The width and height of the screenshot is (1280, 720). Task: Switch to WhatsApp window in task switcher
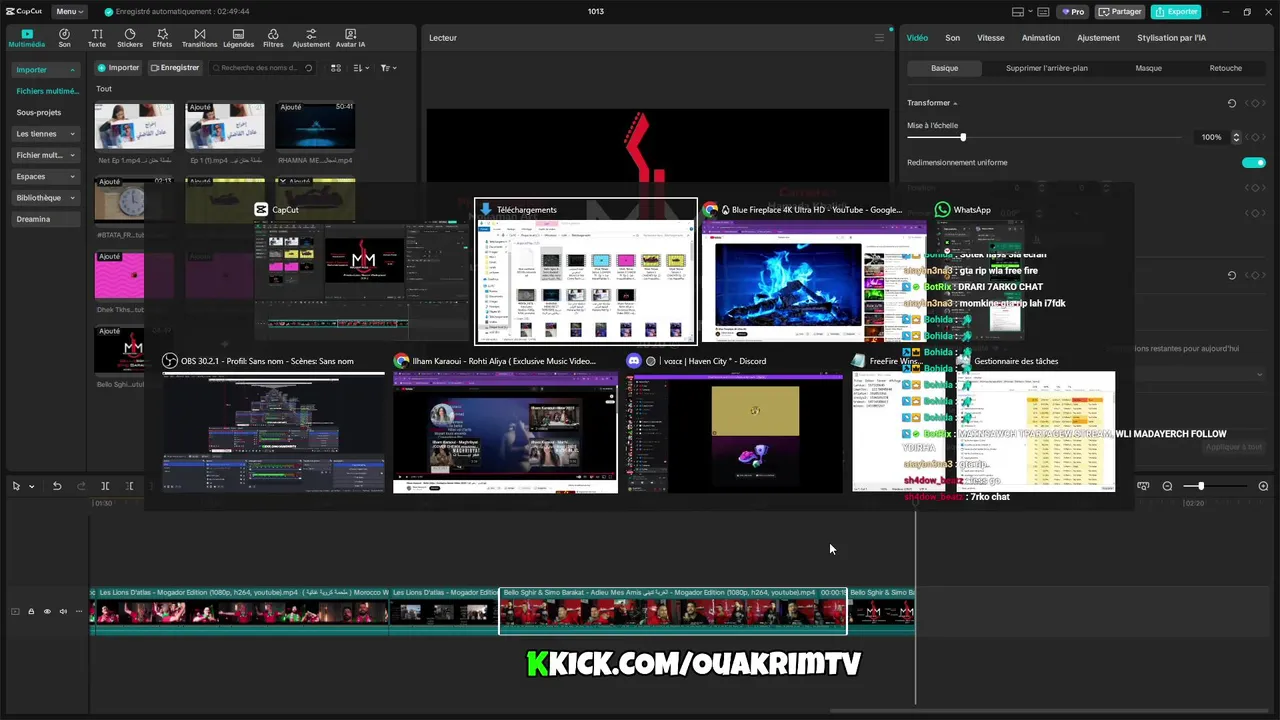coord(980,270)
